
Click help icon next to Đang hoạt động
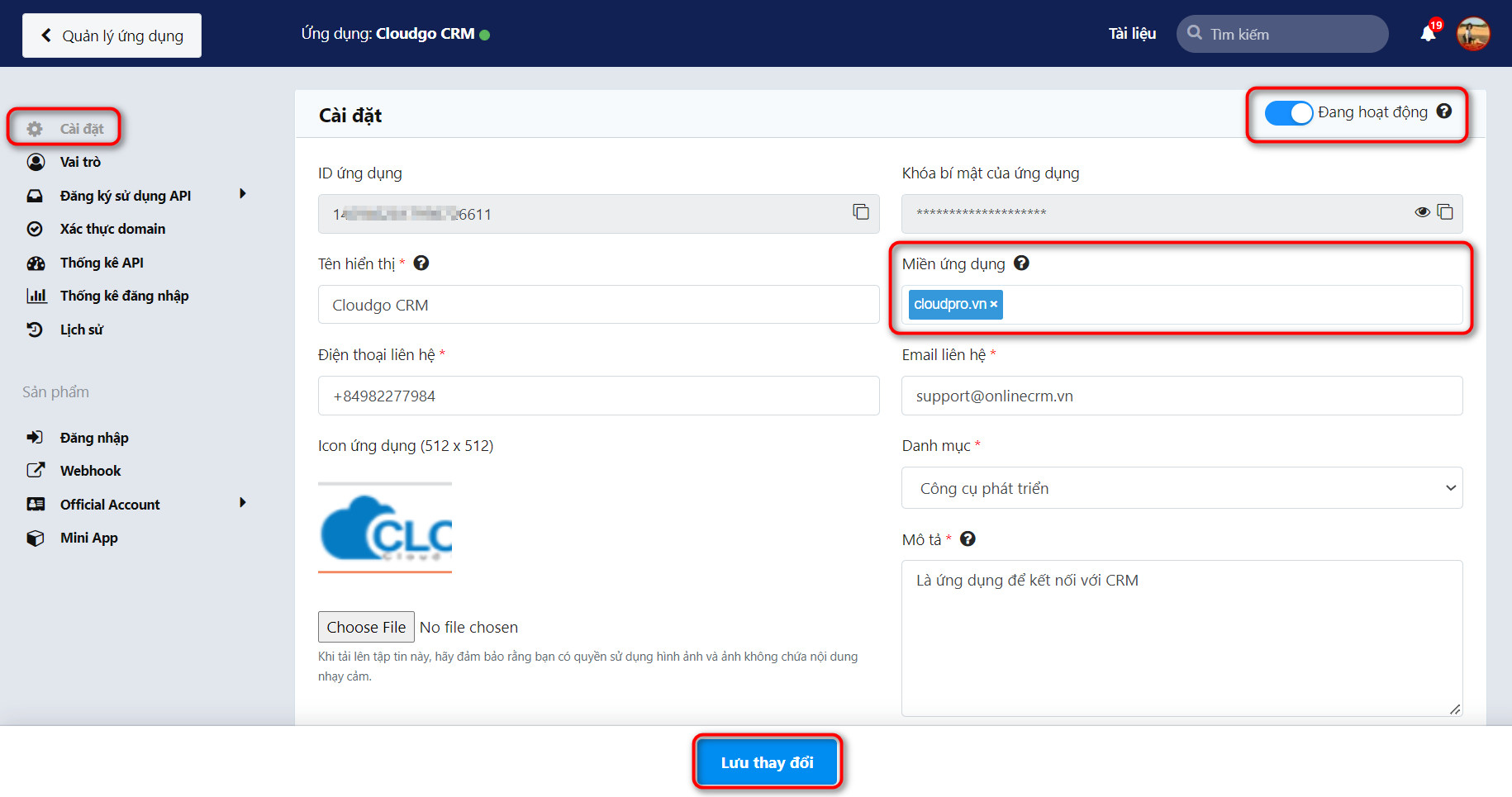tap(1444, 111)
